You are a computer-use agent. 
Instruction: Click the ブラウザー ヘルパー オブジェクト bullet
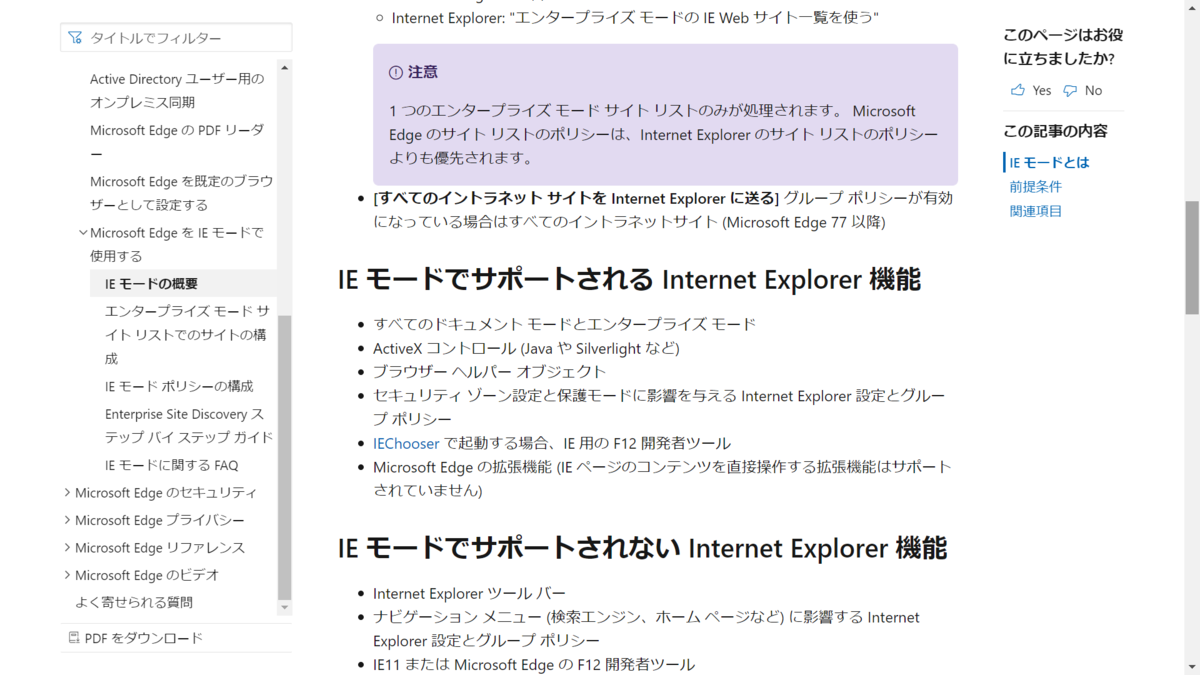tap(490, 372)
